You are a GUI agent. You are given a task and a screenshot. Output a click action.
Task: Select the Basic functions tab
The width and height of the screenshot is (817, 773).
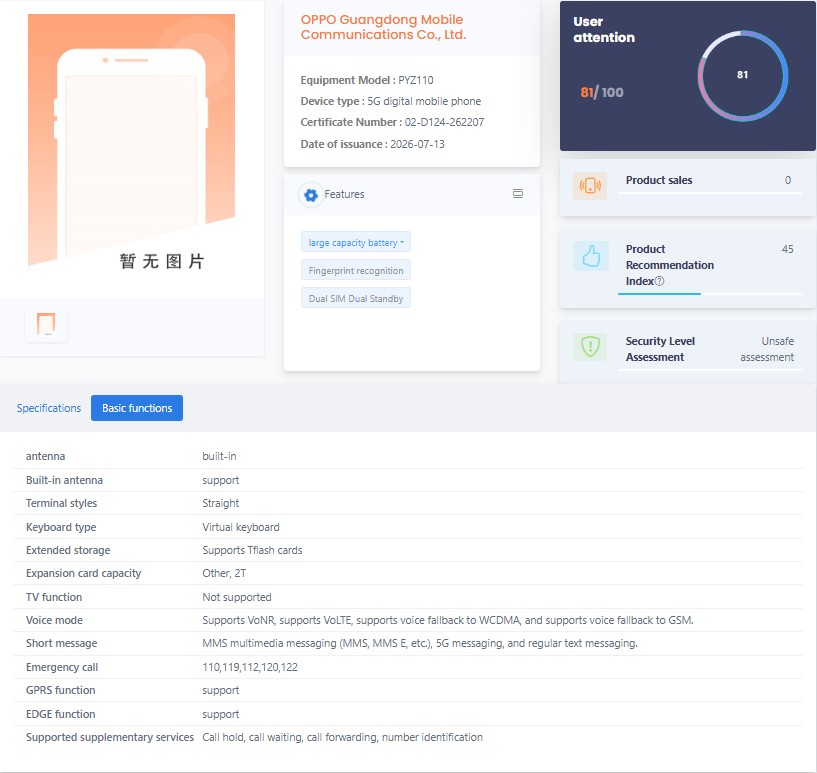point(137,408)
